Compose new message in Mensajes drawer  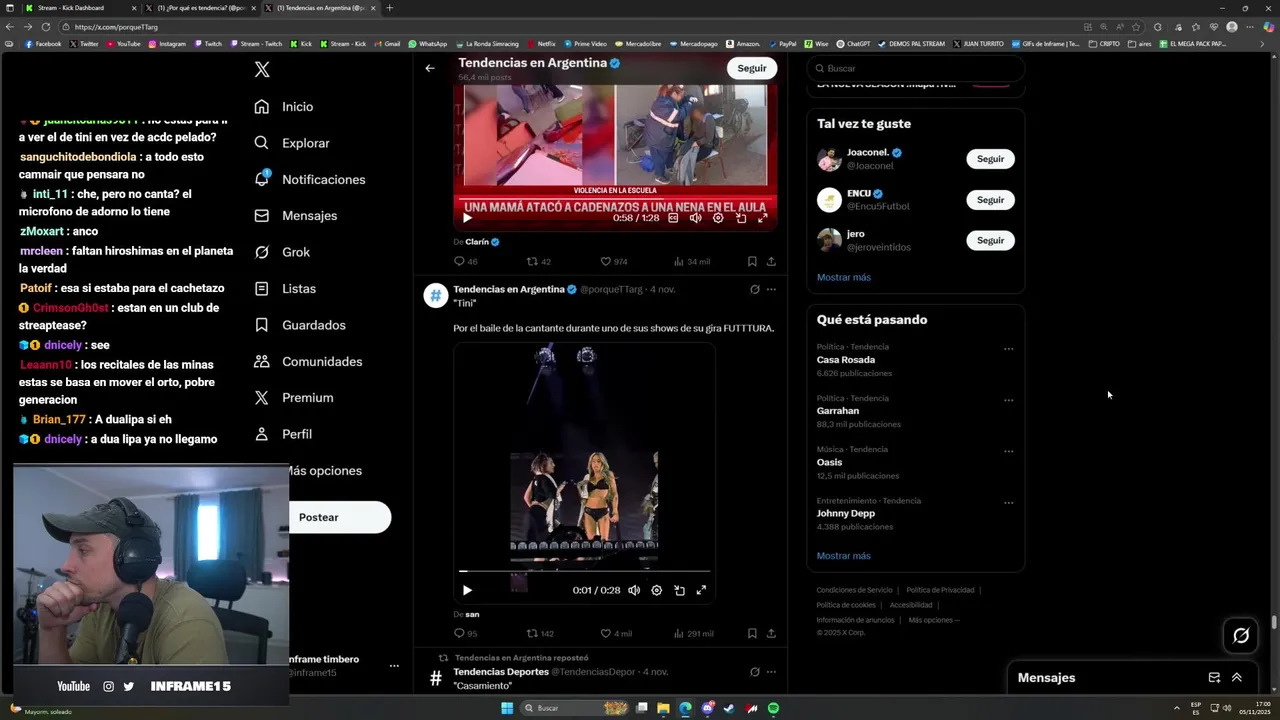click(x=1214, y=677)
